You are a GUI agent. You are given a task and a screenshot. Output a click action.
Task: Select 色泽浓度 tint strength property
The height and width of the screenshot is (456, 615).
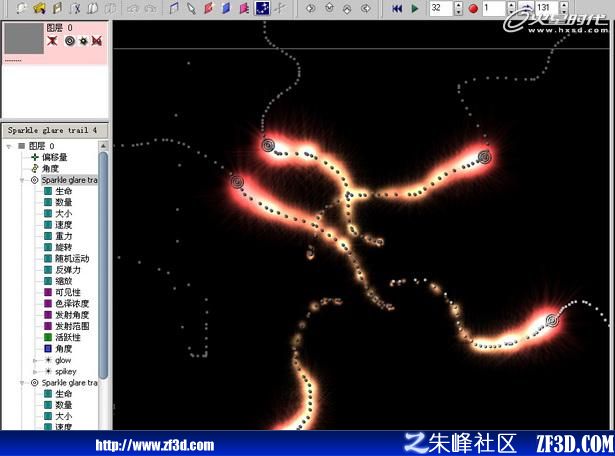tap(72, 303)
